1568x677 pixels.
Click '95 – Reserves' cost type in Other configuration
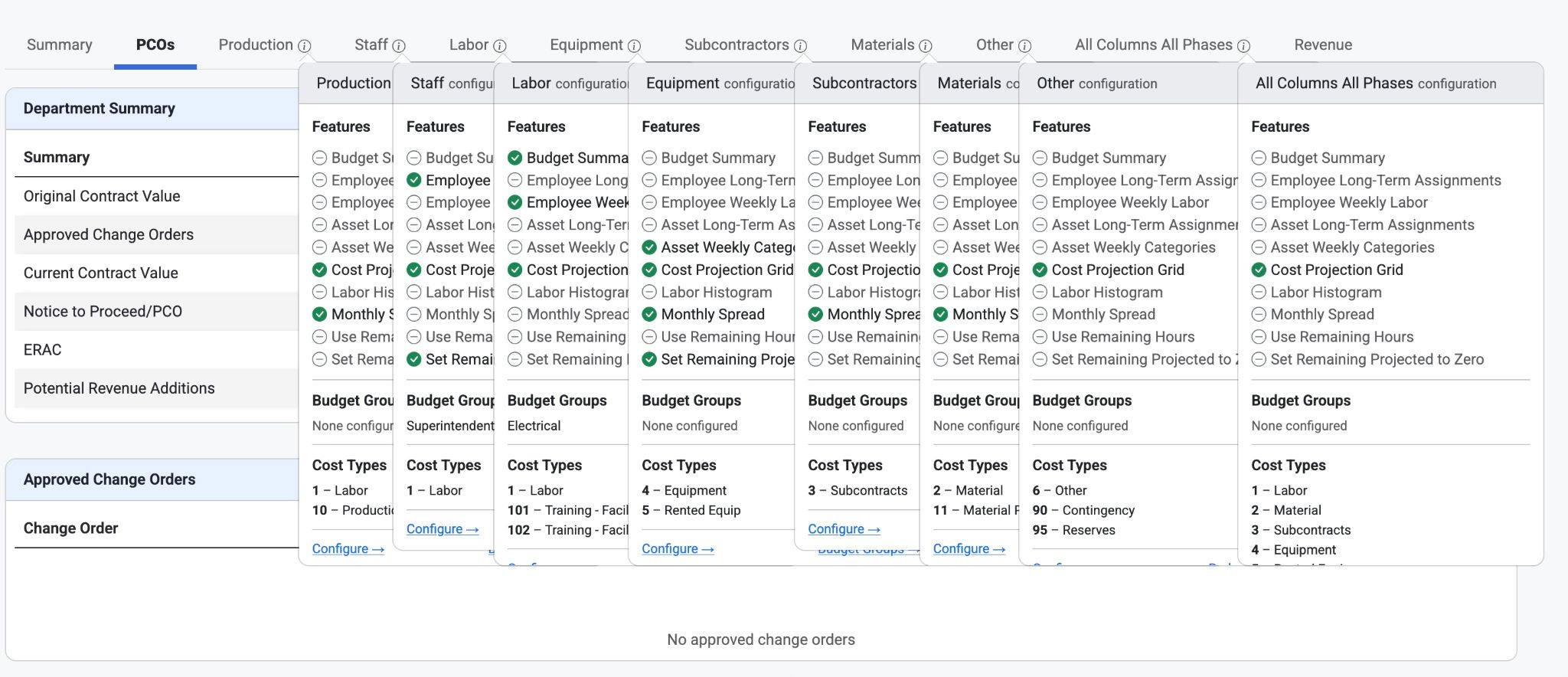1073,530
